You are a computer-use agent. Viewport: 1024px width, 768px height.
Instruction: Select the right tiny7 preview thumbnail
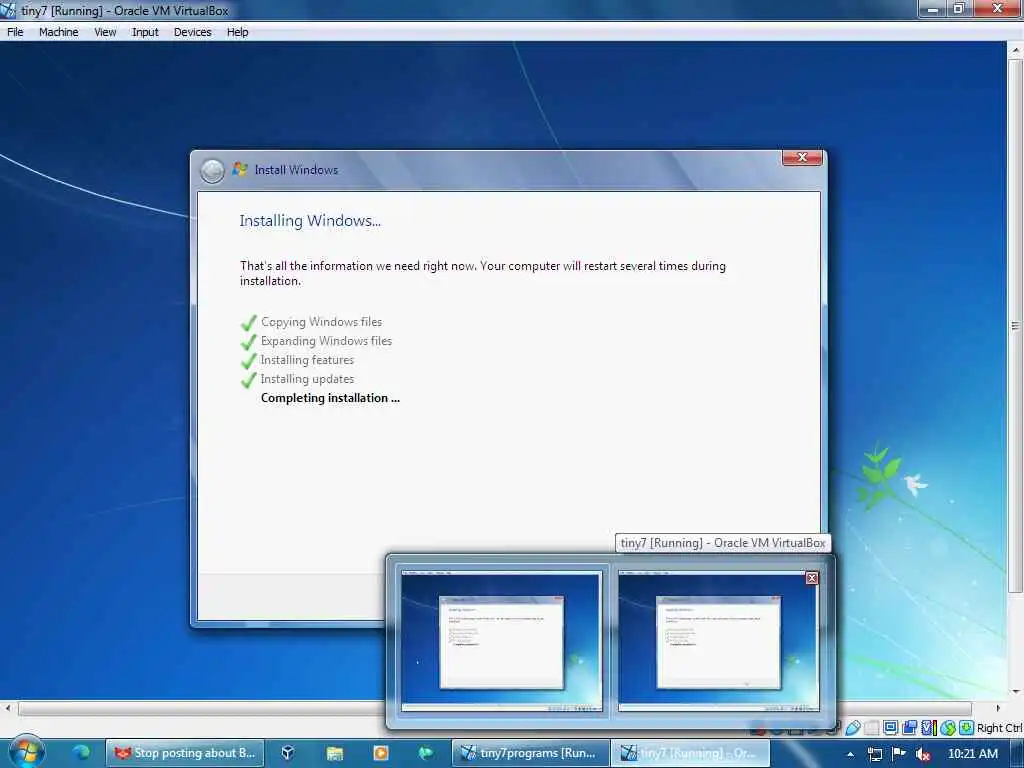pyautogui.click(x=718, y=641)
